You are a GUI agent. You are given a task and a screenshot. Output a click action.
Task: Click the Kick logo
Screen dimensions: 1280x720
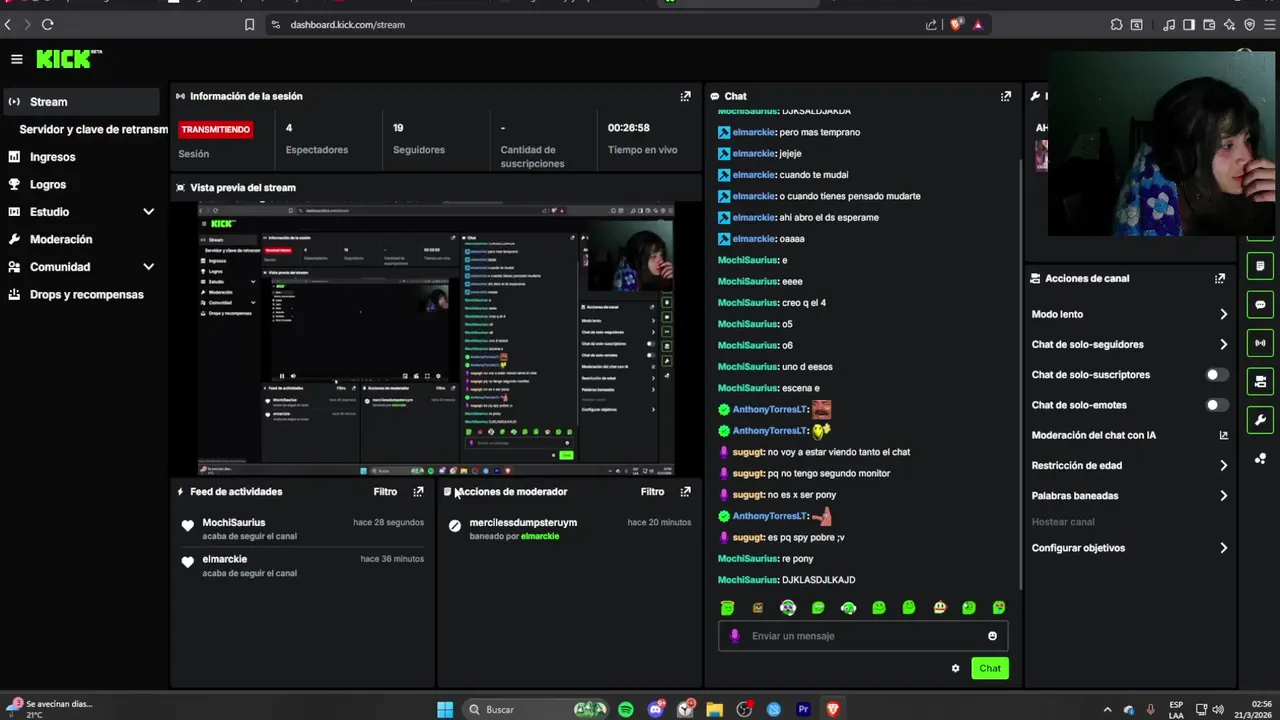click(68, 59)
